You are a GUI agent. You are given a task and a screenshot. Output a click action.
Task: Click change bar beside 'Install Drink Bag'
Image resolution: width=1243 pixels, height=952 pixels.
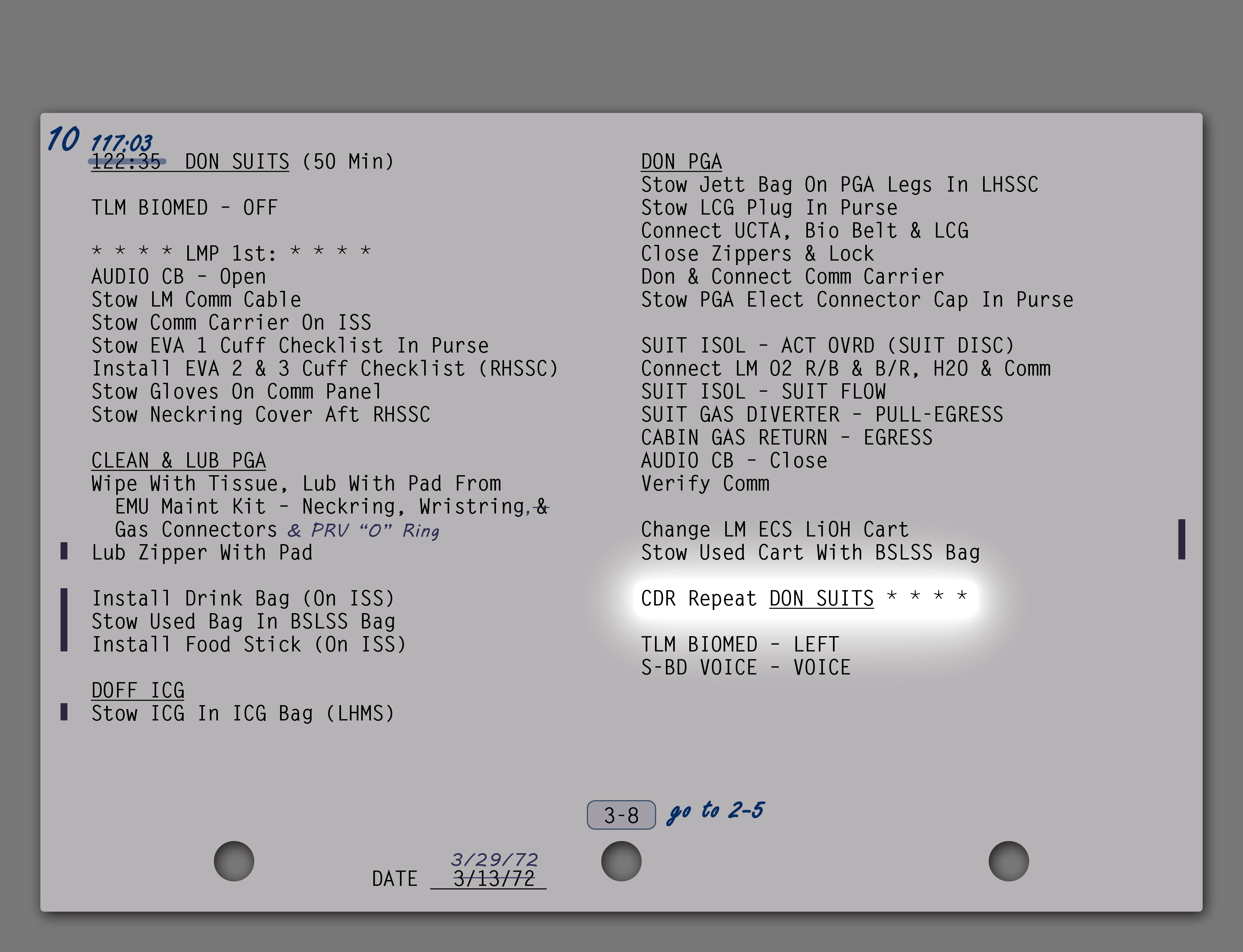click(64, 620)
